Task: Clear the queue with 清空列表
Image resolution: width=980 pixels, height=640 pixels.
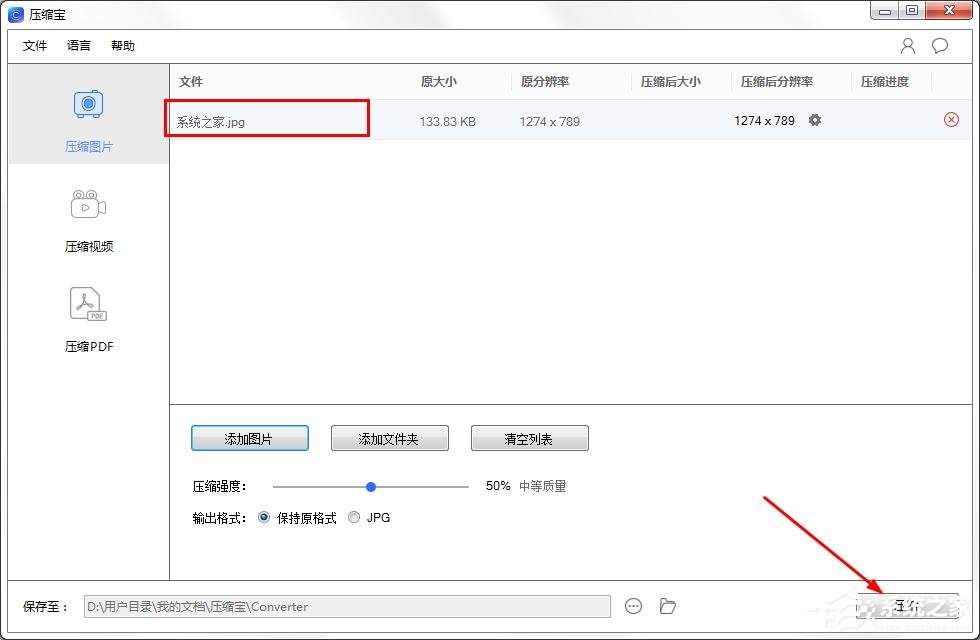Action: point(529,437)
